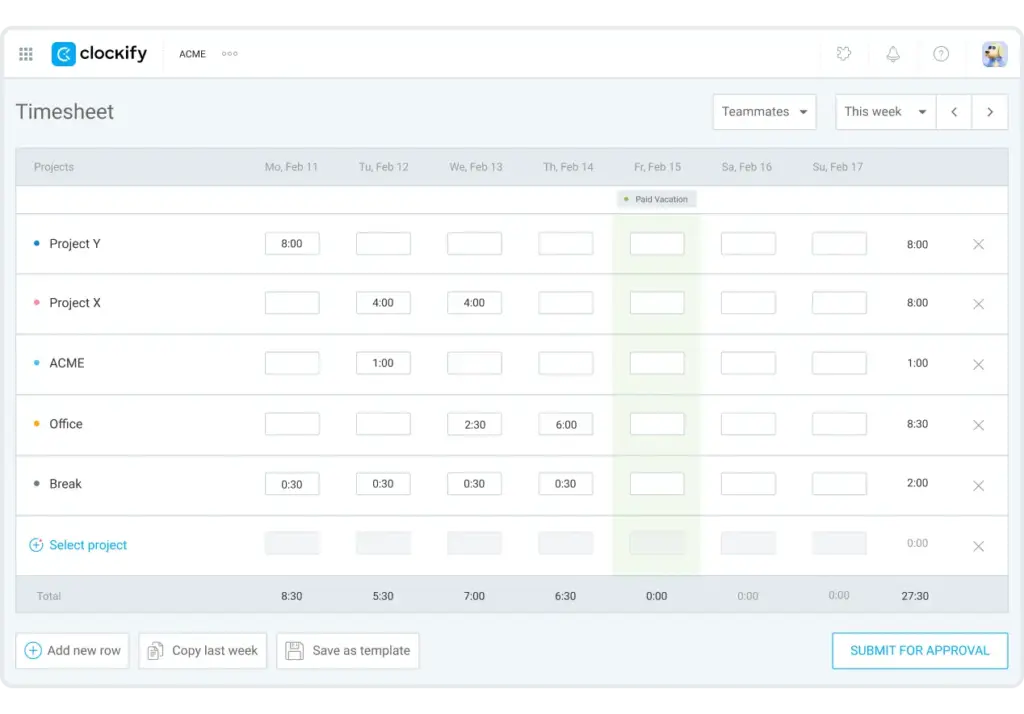The height and width of the screenshot is (714, 1024).
Task: Open the integrations puzzle icon
Action: point(843,54)
